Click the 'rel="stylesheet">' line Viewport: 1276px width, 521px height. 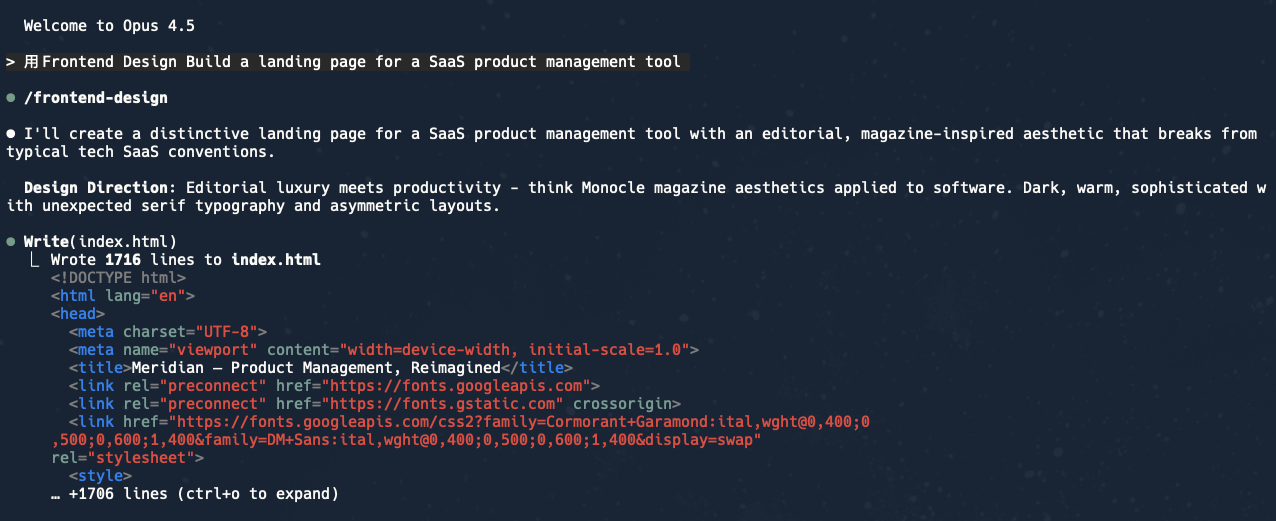coord(128,458)
